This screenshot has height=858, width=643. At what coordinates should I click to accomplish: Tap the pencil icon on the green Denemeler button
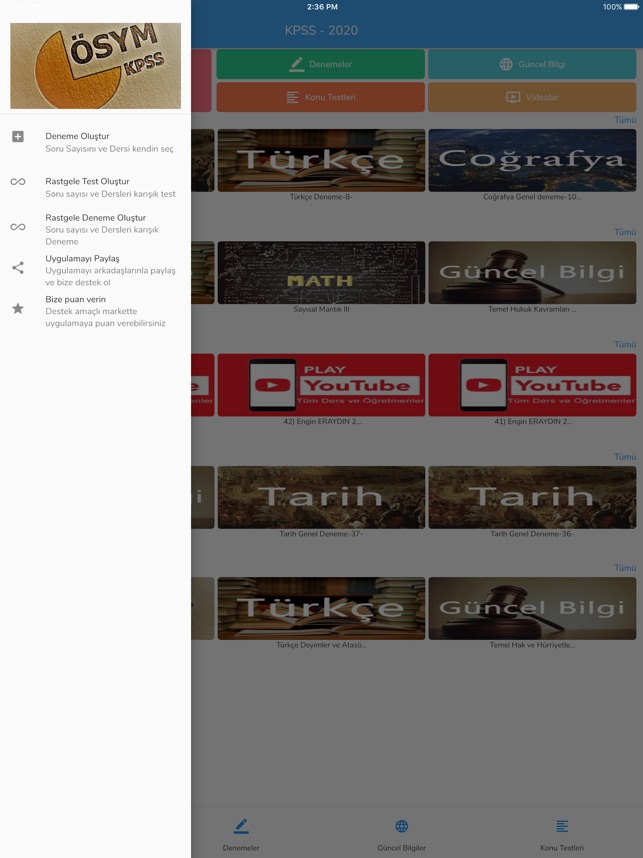coord(297,65)
